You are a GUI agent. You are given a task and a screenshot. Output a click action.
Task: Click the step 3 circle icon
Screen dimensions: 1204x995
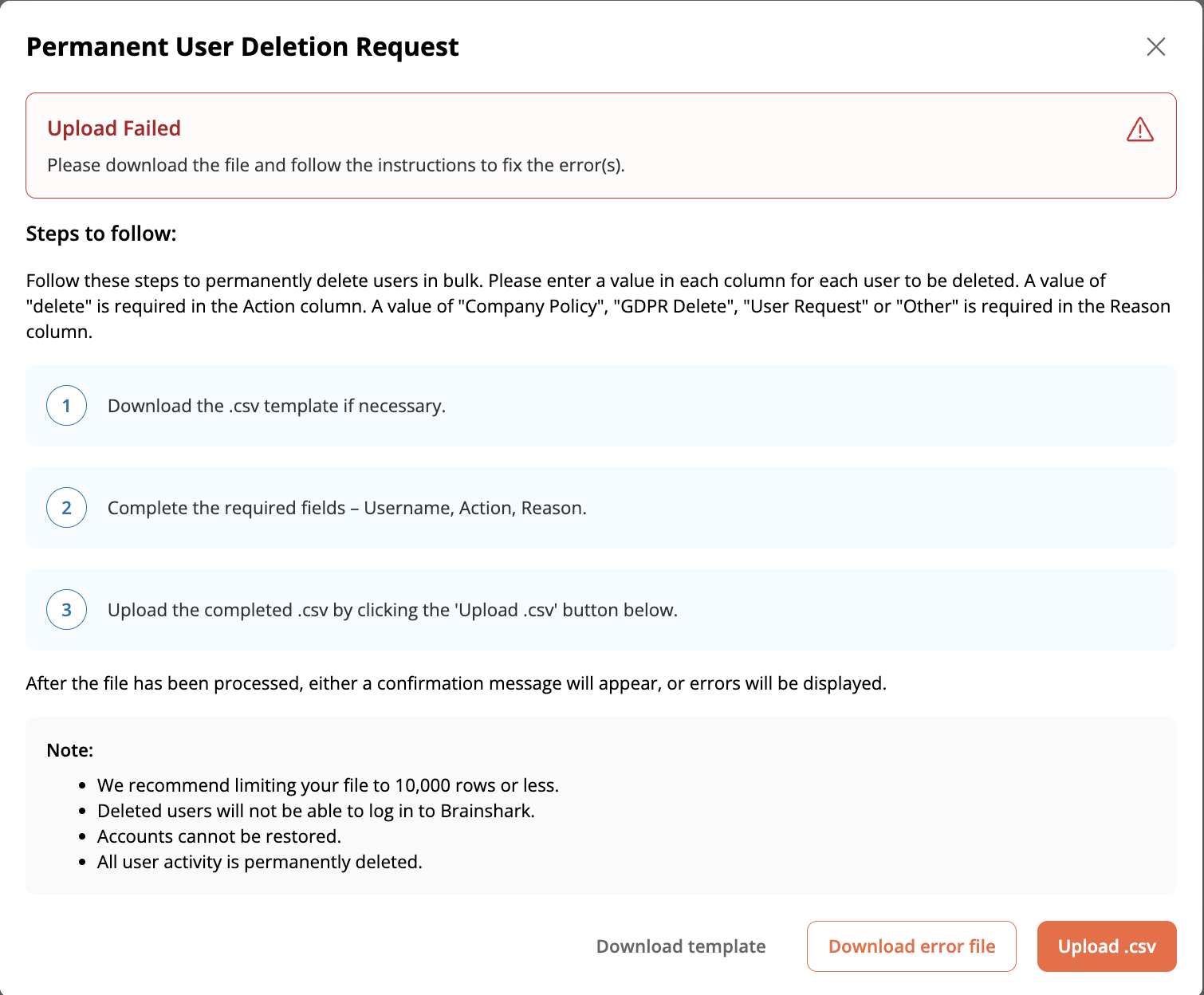(x=67, y=610)
